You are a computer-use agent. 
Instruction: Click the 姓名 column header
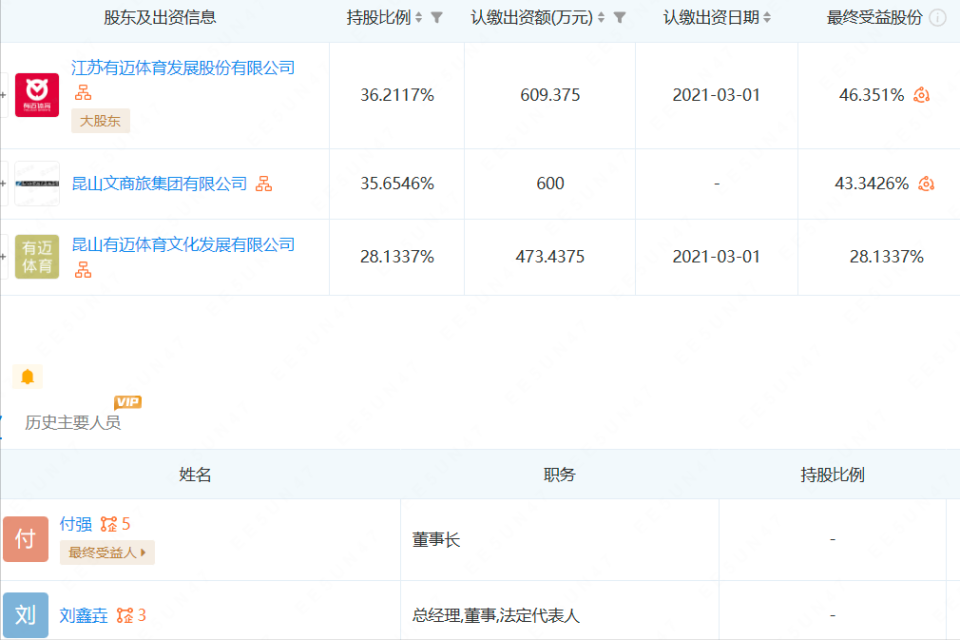[195, 475]
